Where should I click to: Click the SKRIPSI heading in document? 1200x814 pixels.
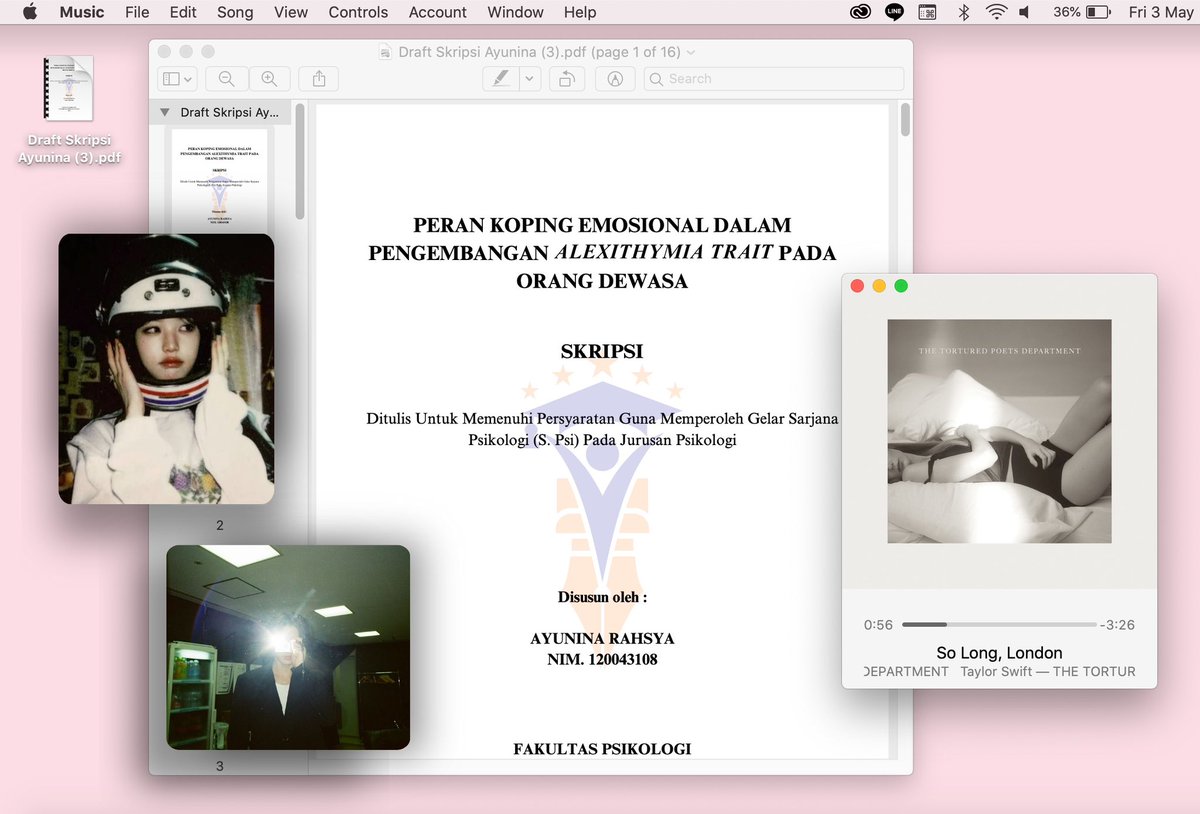(x=602, y=351)
